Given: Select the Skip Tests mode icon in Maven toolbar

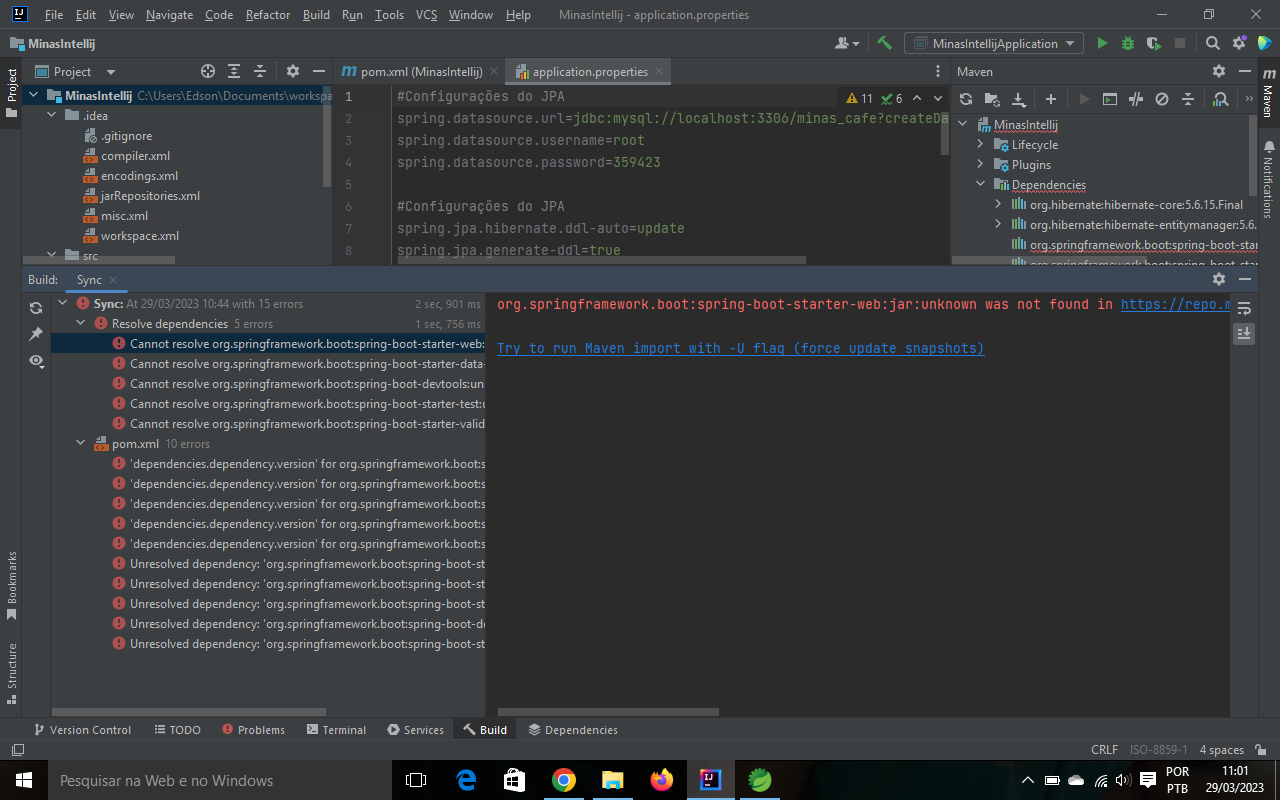Looking at the screenshot, I should pyautogui.click(x=1162, y=99).
